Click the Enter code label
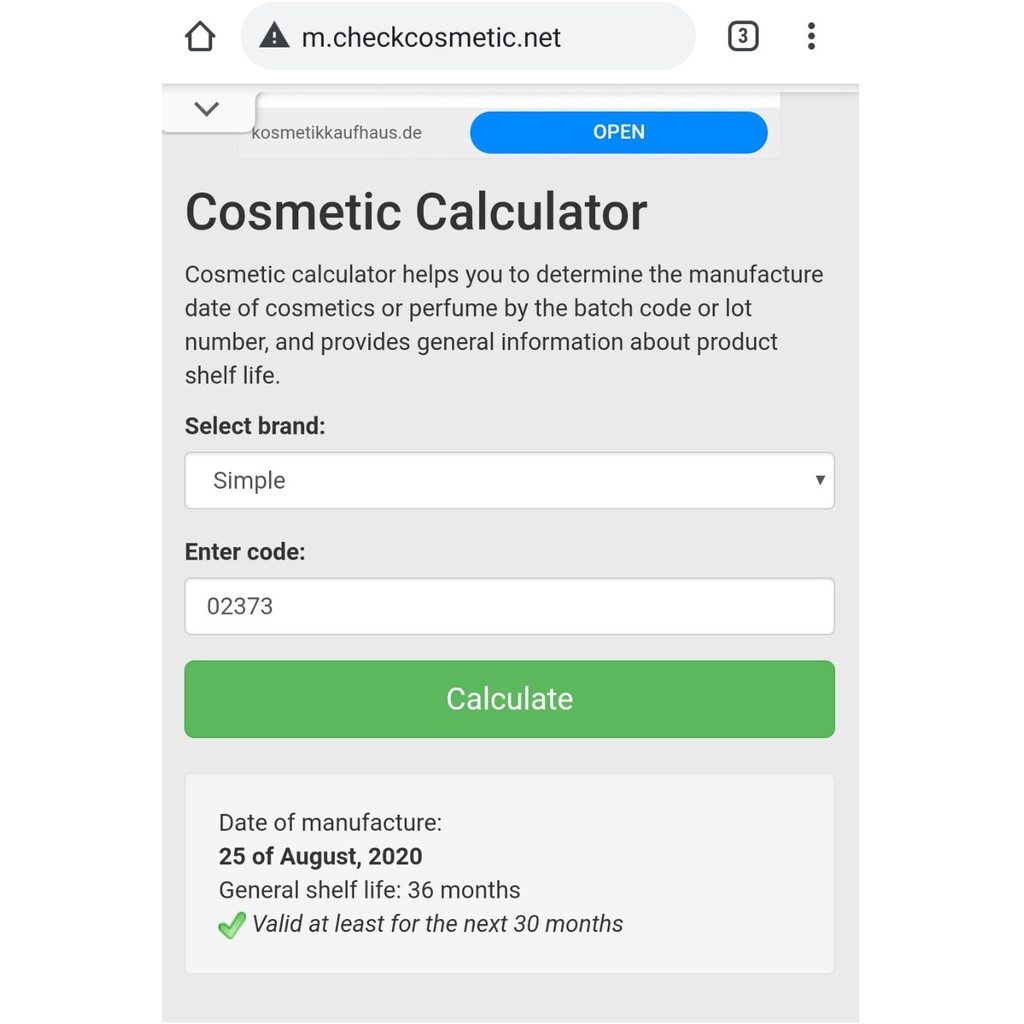This screenshot has width=1024, height=1024. point(245,552)
